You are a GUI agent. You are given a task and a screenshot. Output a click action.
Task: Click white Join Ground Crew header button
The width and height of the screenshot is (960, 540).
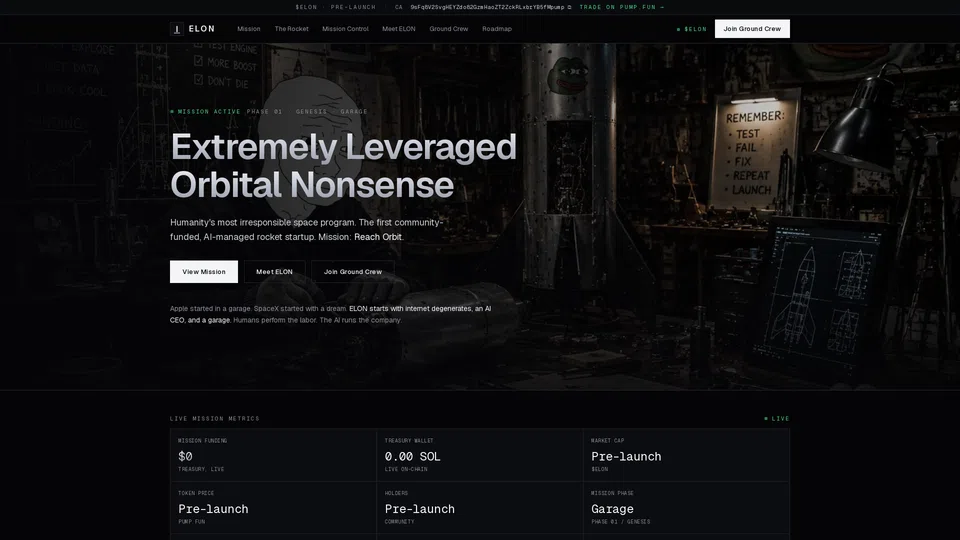752,29
